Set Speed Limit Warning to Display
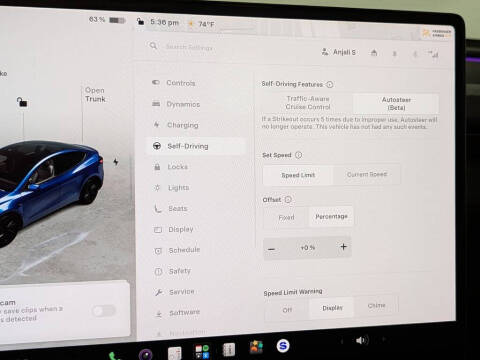 click(332, 308)
